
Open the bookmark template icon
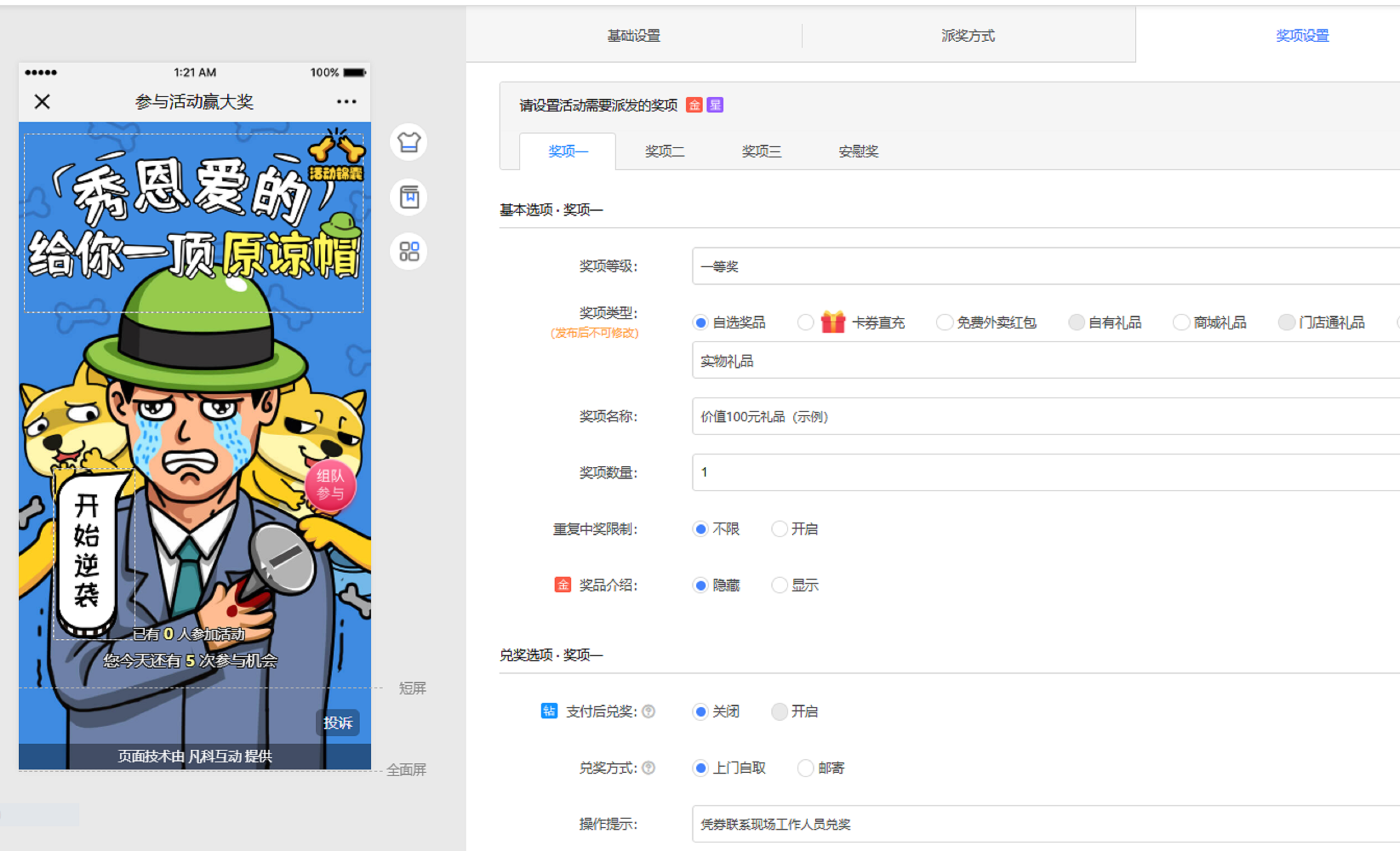click(x=409, y=197)
